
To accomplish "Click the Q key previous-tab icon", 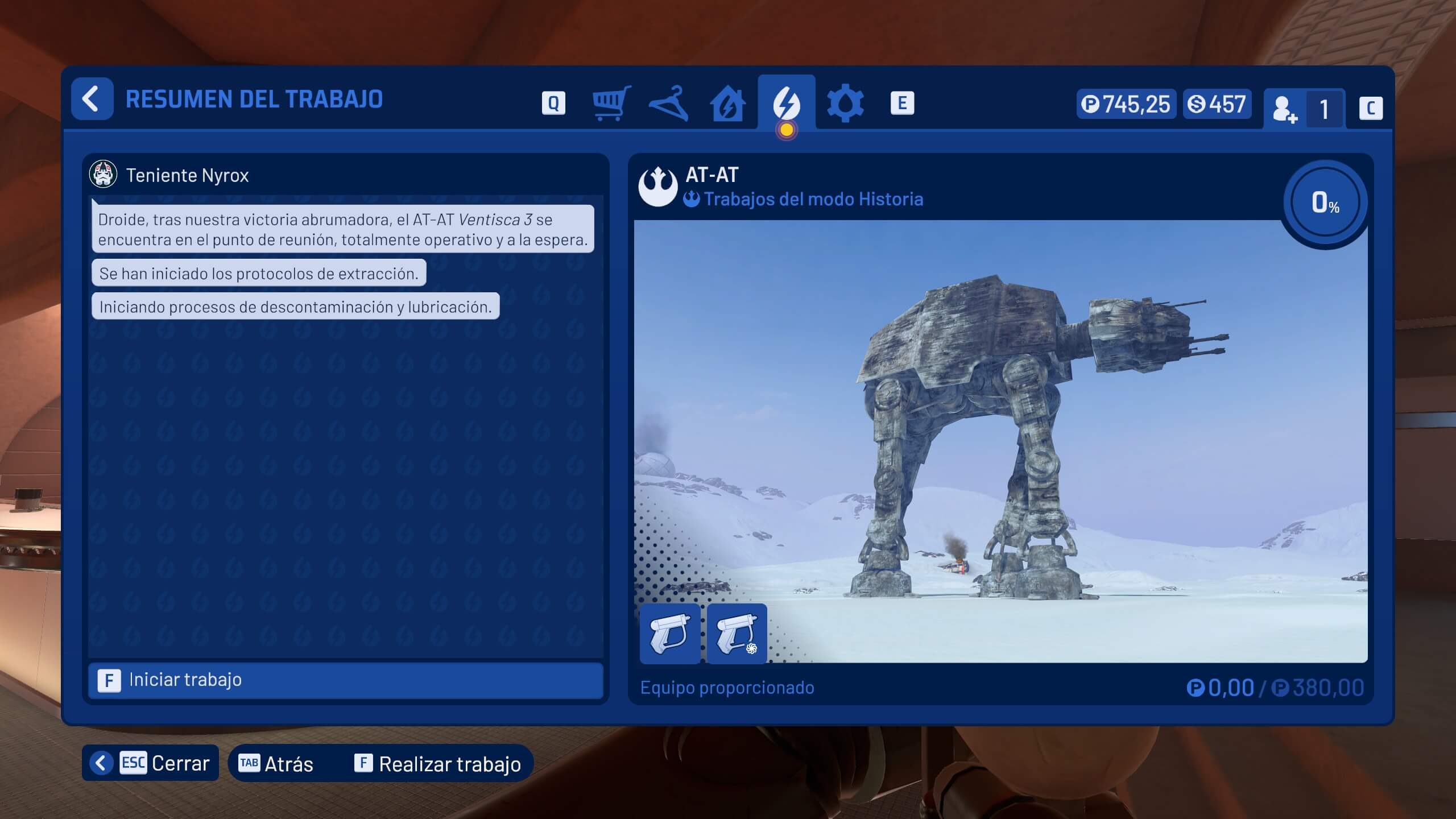I will pos(553,103).
